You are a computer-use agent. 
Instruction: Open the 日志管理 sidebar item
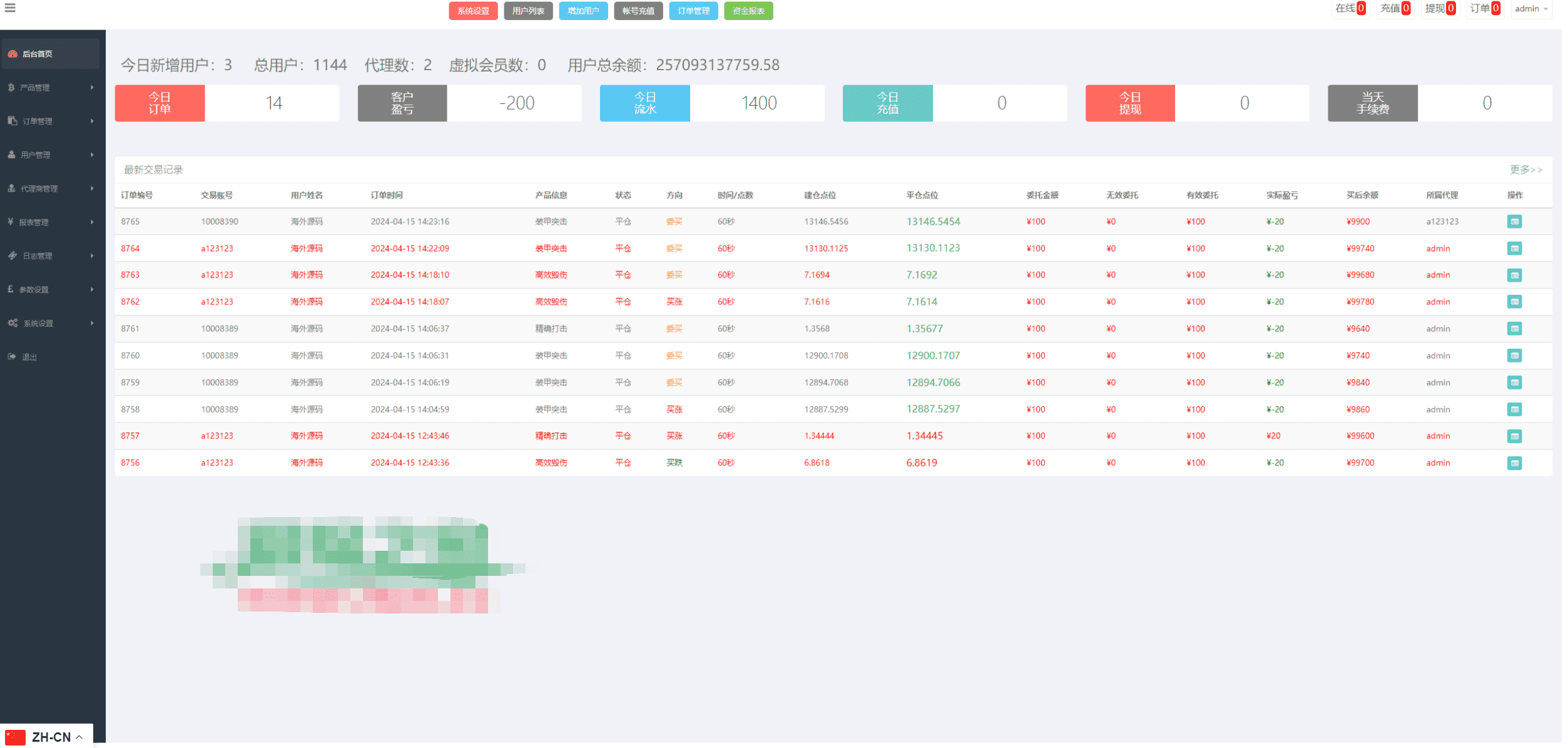pos(50,256)
